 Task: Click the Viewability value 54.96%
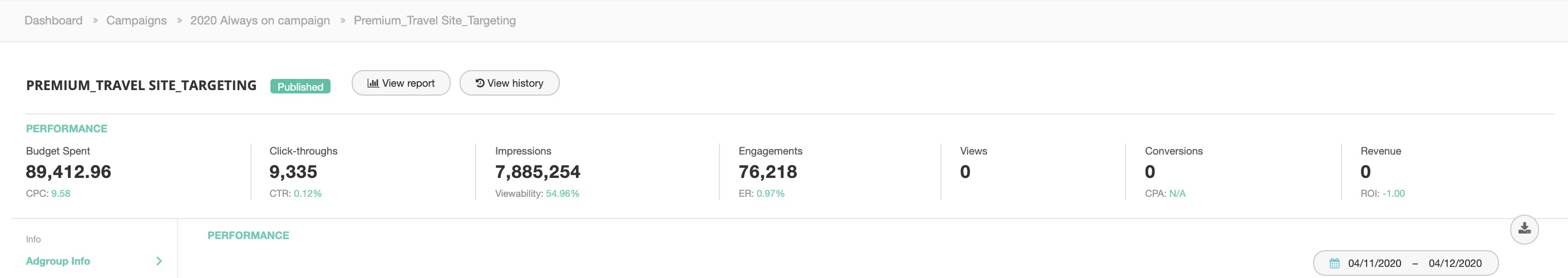click(562, 193)
